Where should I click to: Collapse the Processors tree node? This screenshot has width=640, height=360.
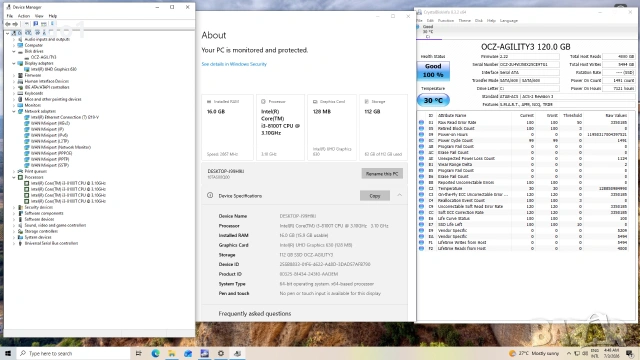pos(14,177)
